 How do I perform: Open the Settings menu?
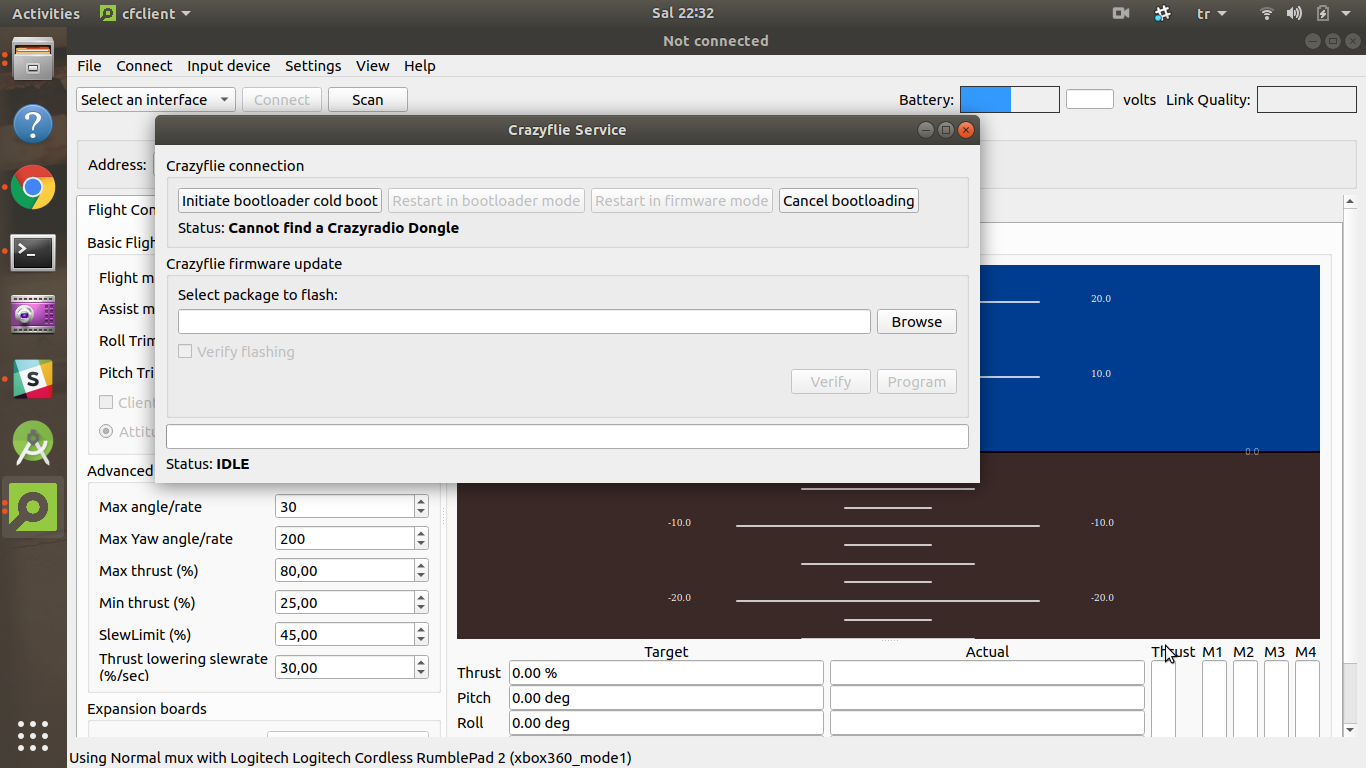[313, 66]
